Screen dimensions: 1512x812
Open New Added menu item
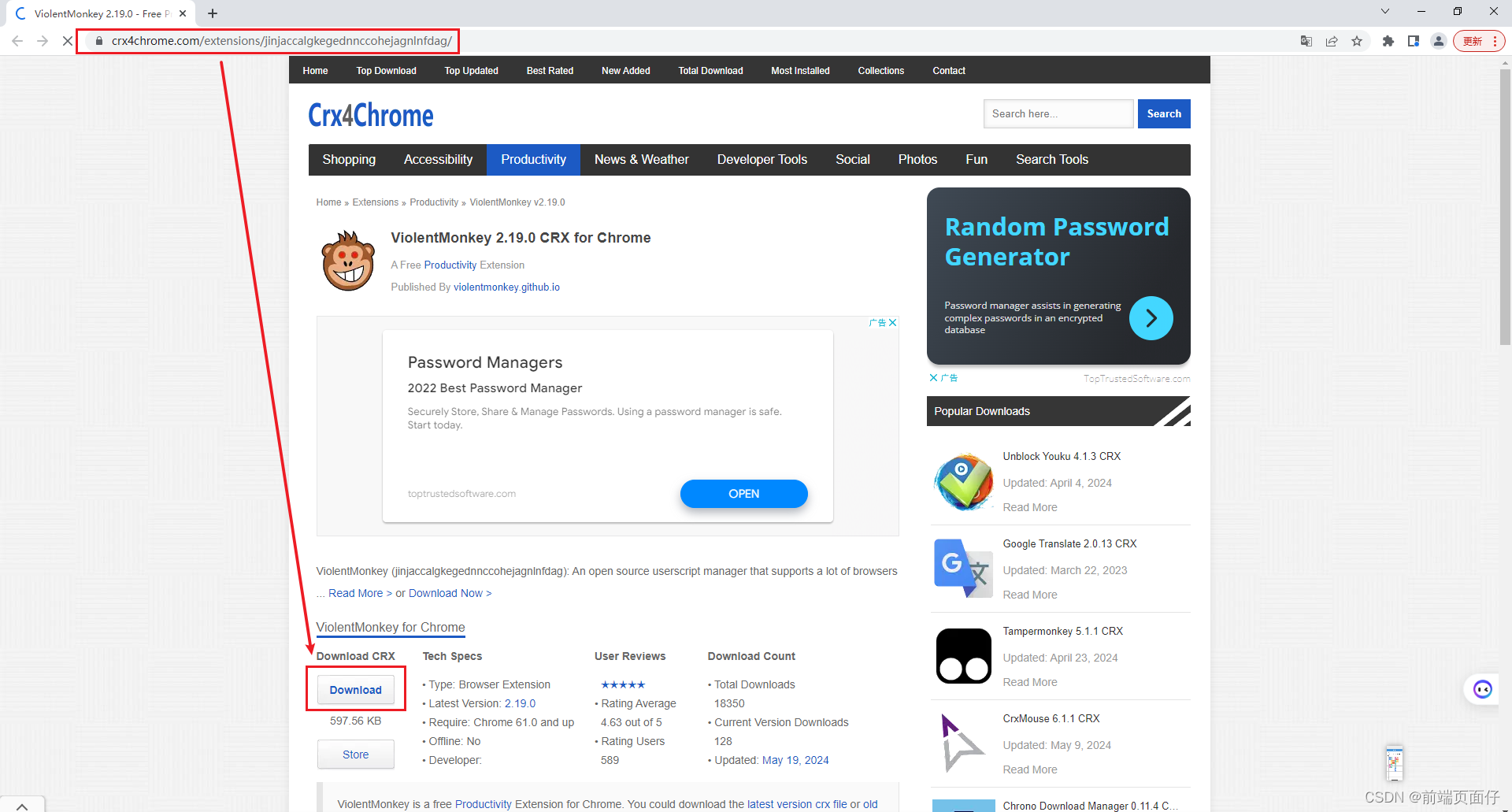625,71
